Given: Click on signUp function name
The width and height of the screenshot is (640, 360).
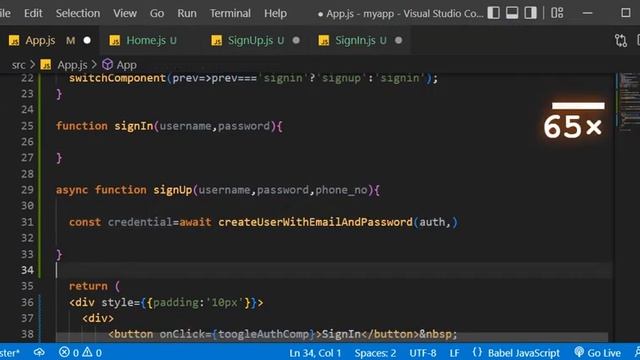Looking at the screenshot, I should pos(173,190).
